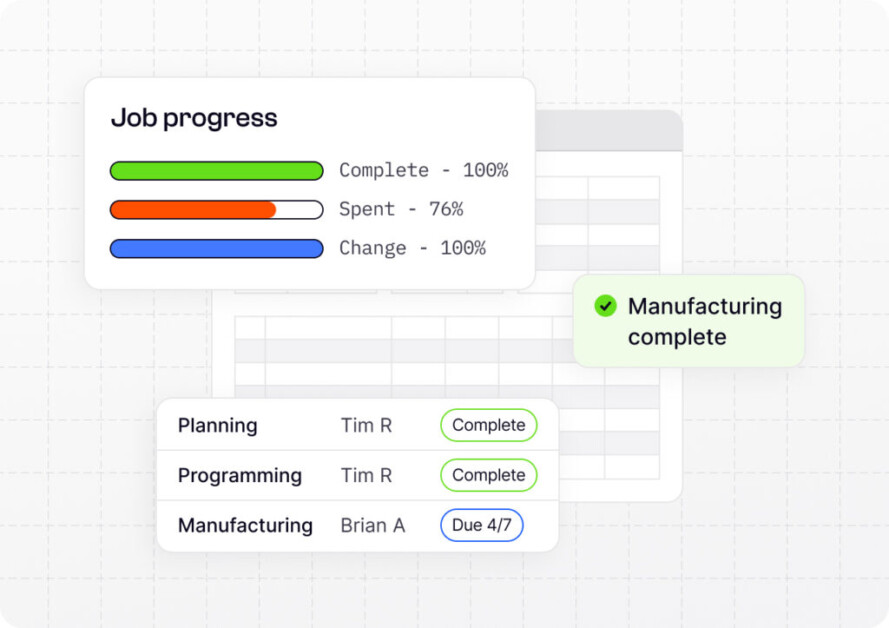This screenshot has height=628, width=889.
Task: Click the Change - 100% label
Action: [x=412, y=249]
